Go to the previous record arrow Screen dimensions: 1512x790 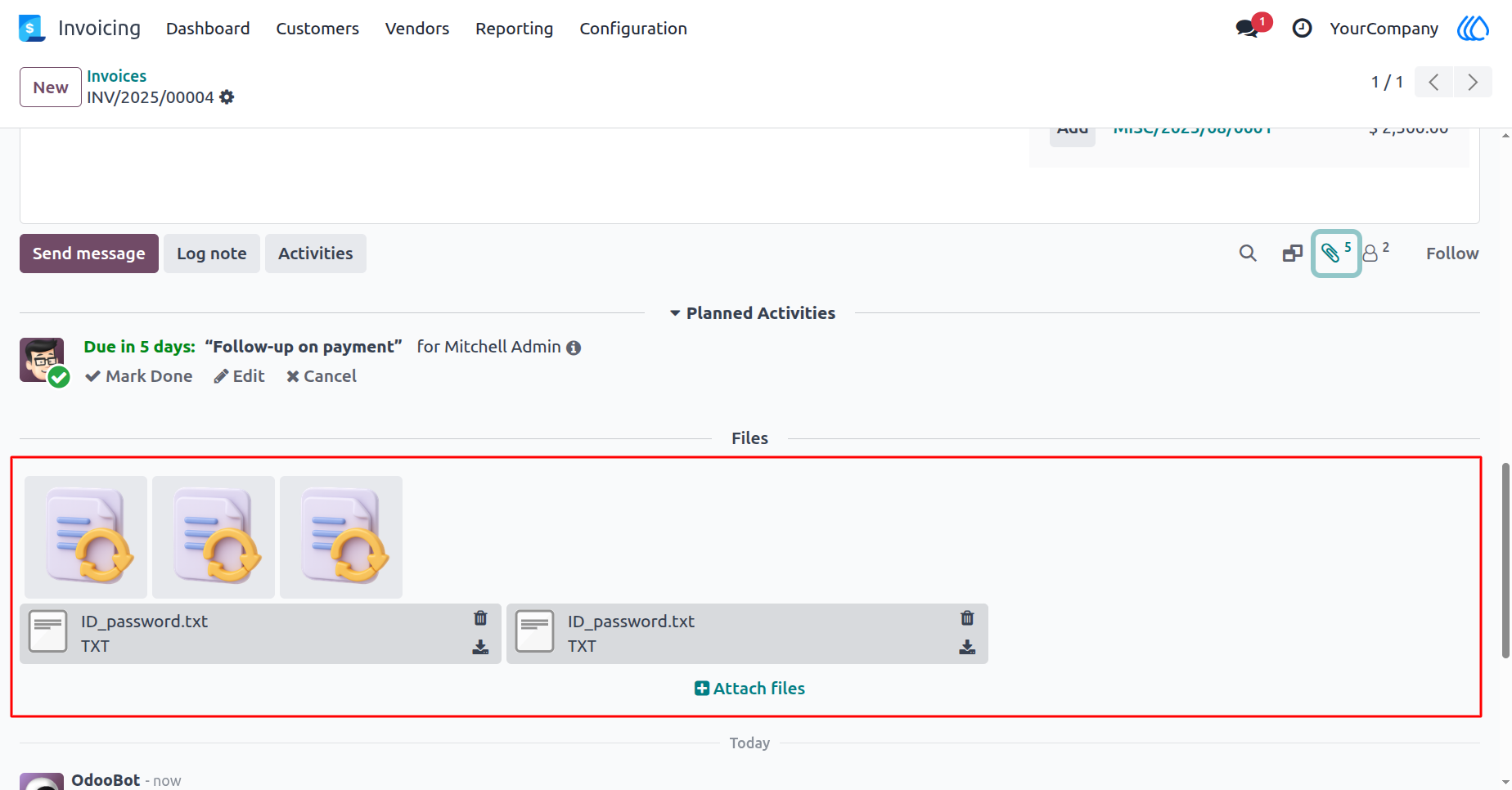click(1433, 82)
